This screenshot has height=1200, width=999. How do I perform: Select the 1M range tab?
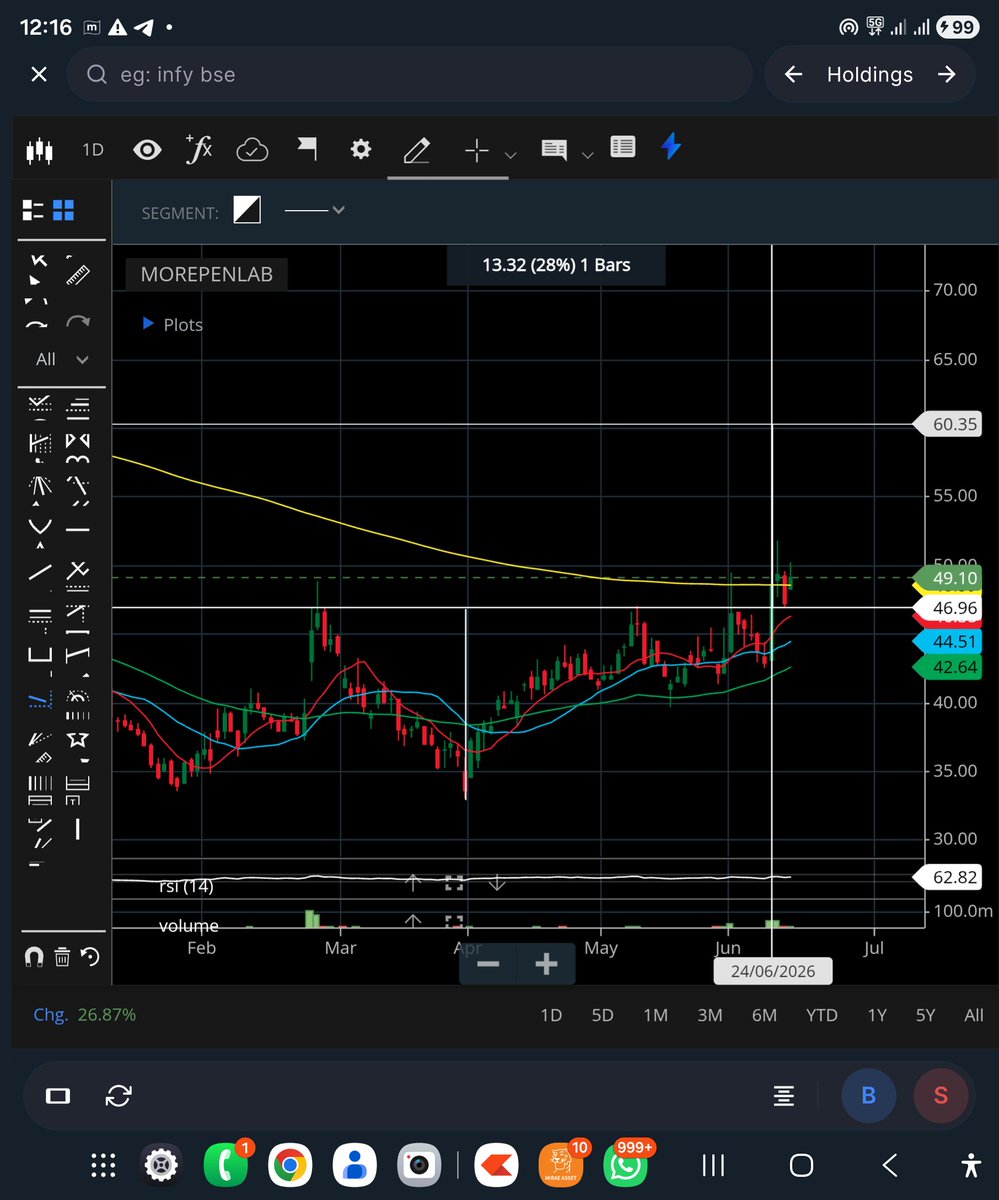(x=655, y=1015)
